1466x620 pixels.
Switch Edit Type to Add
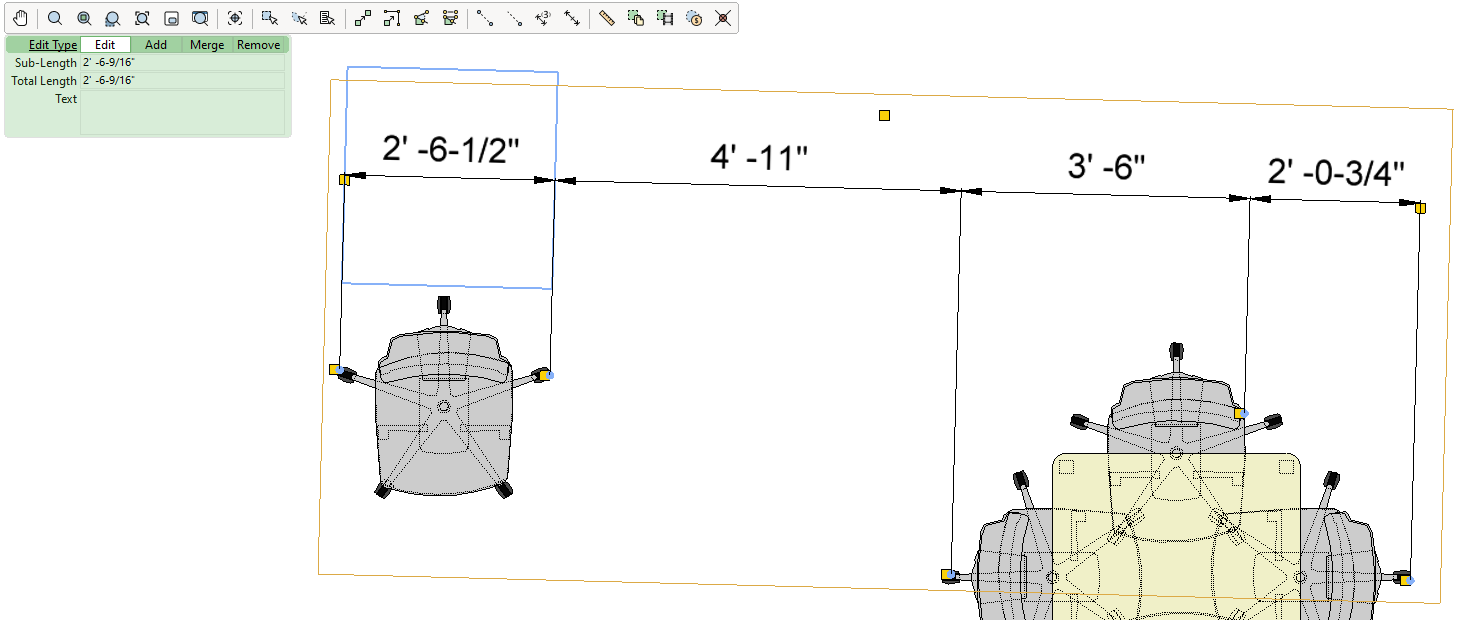point(156,45)
